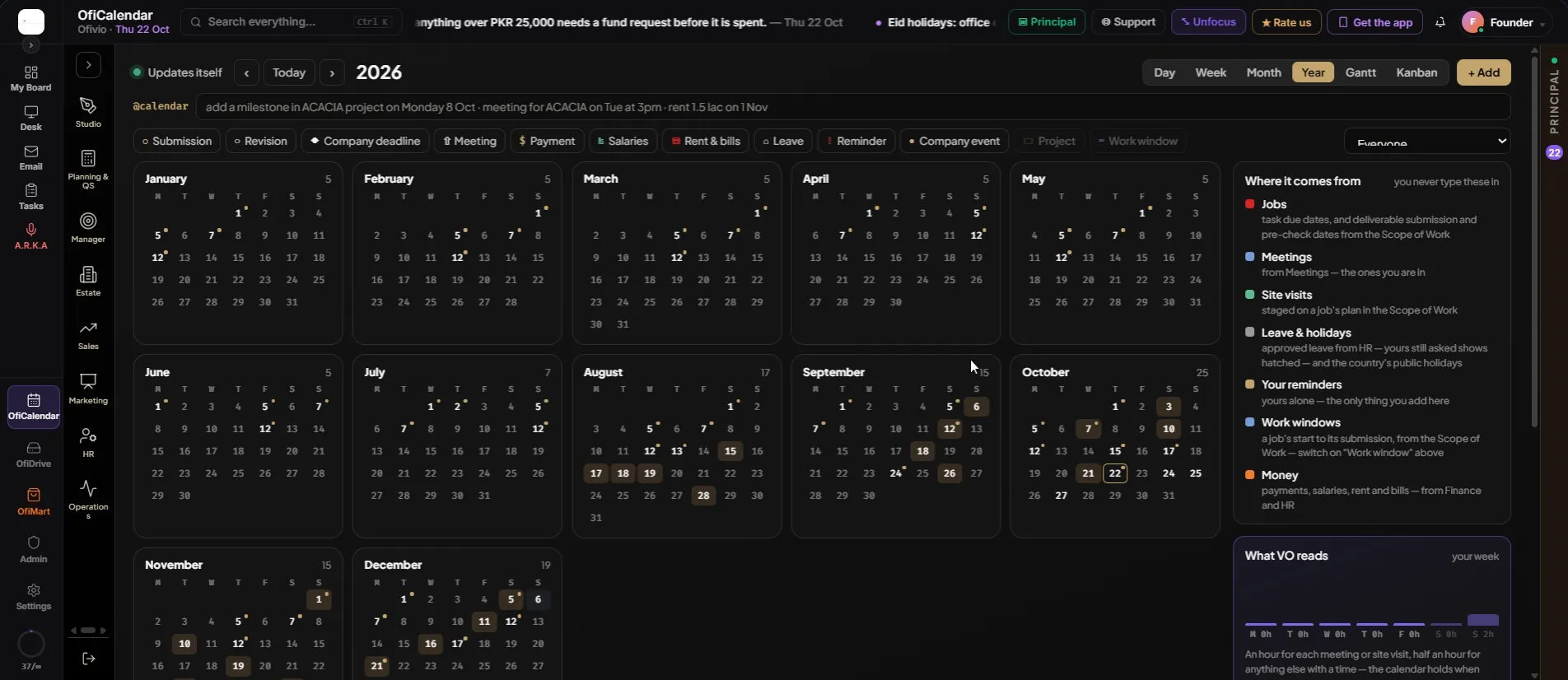The image size is (1568, 680).
Task: Click the purple 22 badge on the Principal rail
Action: coord(1554,152)
